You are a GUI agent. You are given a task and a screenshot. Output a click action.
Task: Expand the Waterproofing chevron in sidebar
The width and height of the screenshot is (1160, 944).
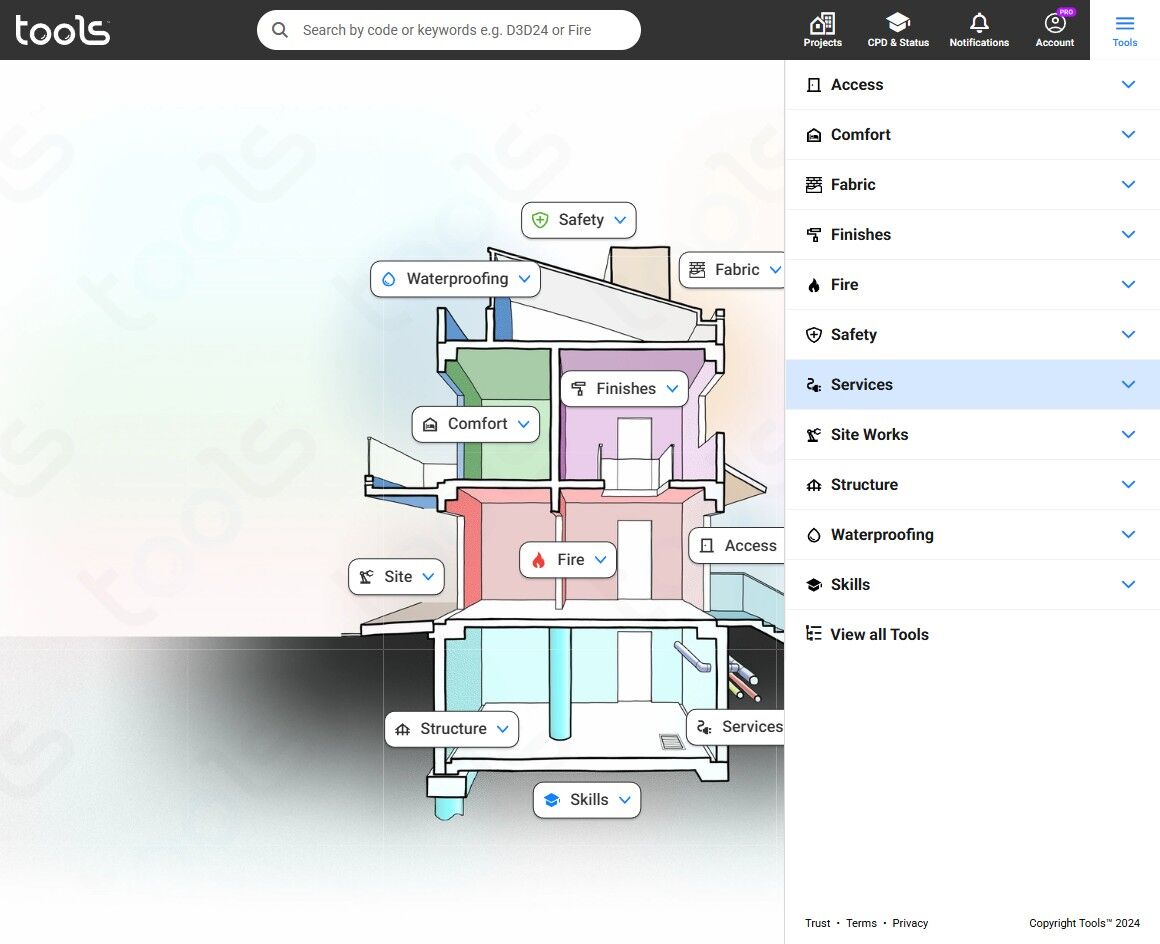(1128, 534)
